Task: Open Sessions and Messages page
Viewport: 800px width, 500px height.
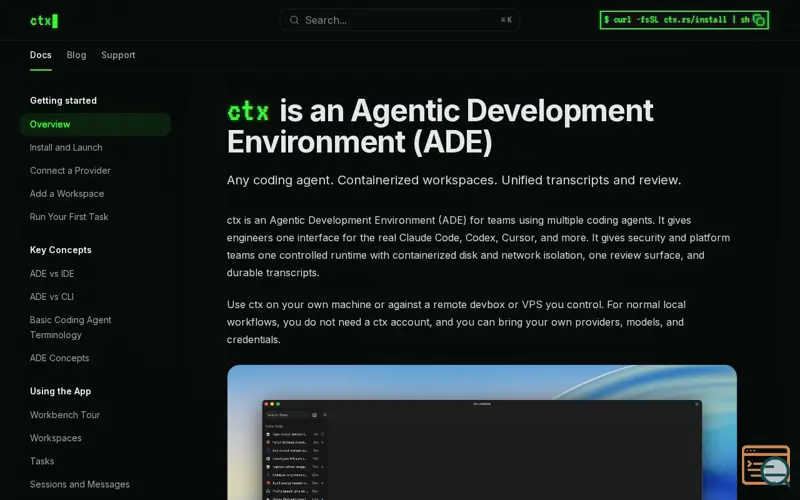Action: point(80,485)
